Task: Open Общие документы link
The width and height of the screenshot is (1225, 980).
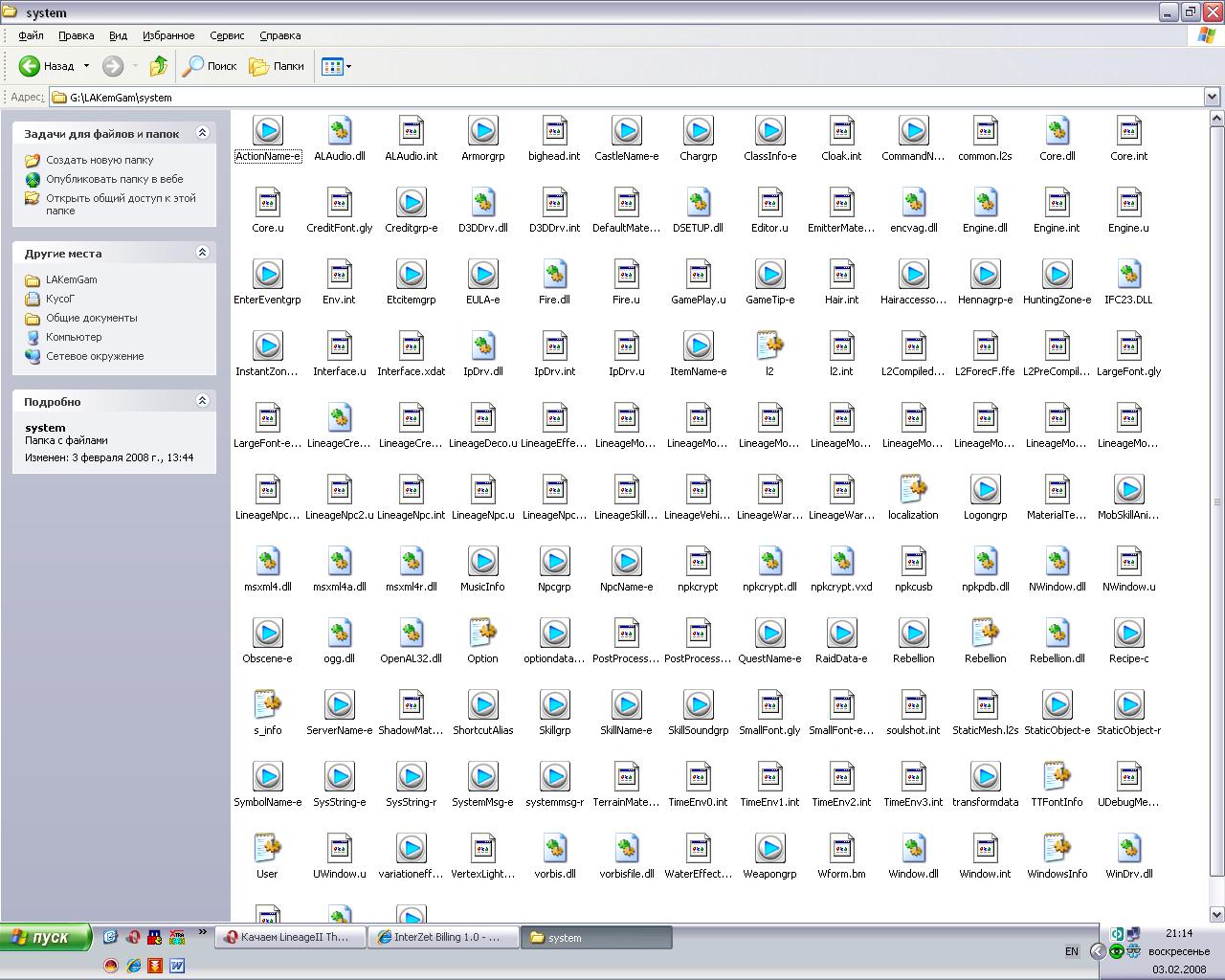Action: point(92,318)
